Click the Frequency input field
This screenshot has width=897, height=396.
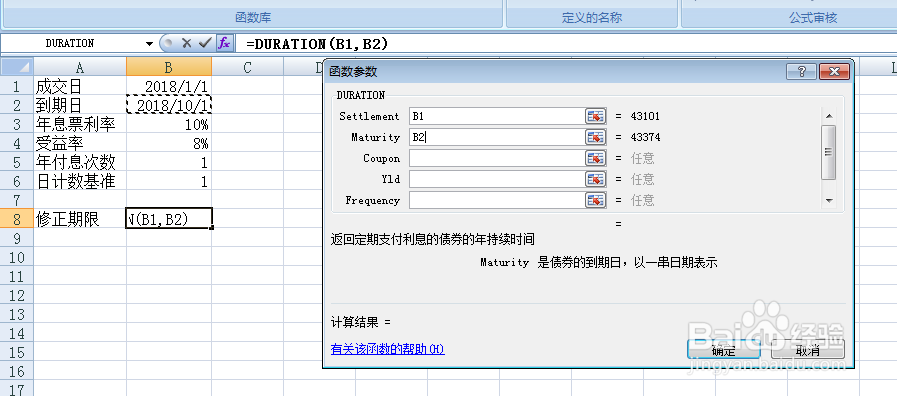497,200
